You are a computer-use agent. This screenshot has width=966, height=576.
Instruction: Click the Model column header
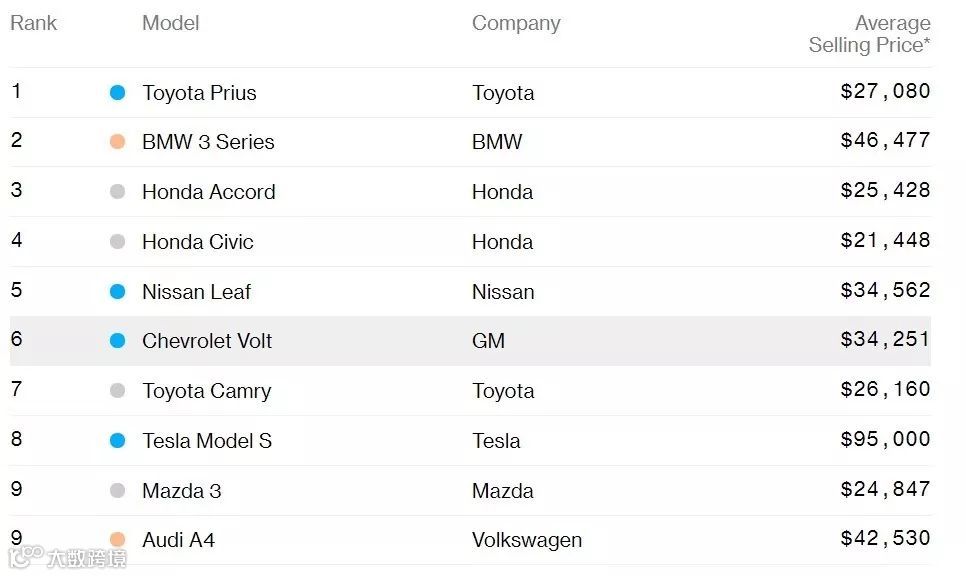coord(170,23)
